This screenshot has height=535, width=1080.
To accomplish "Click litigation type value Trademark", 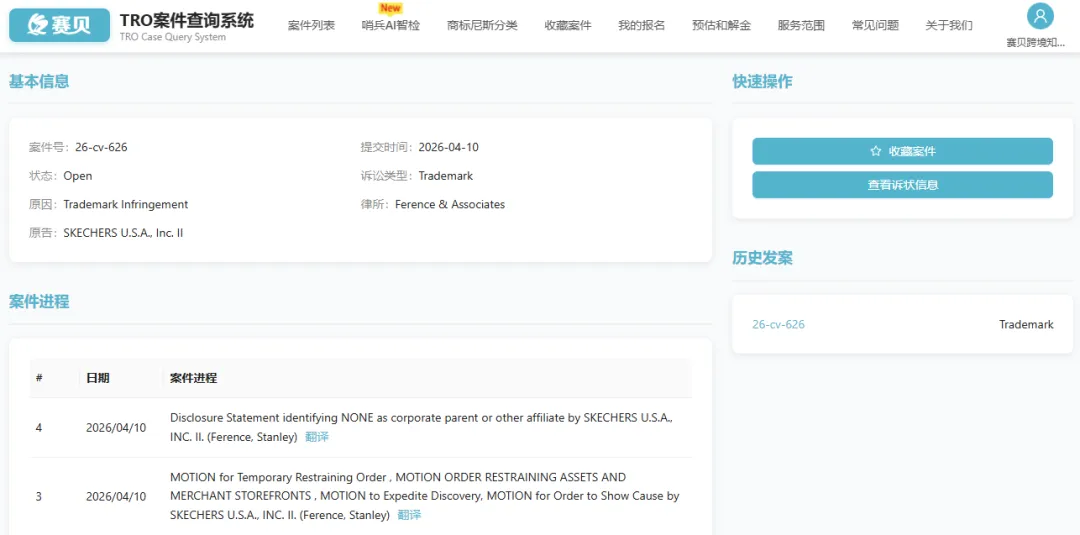I will tap(446, 176).
